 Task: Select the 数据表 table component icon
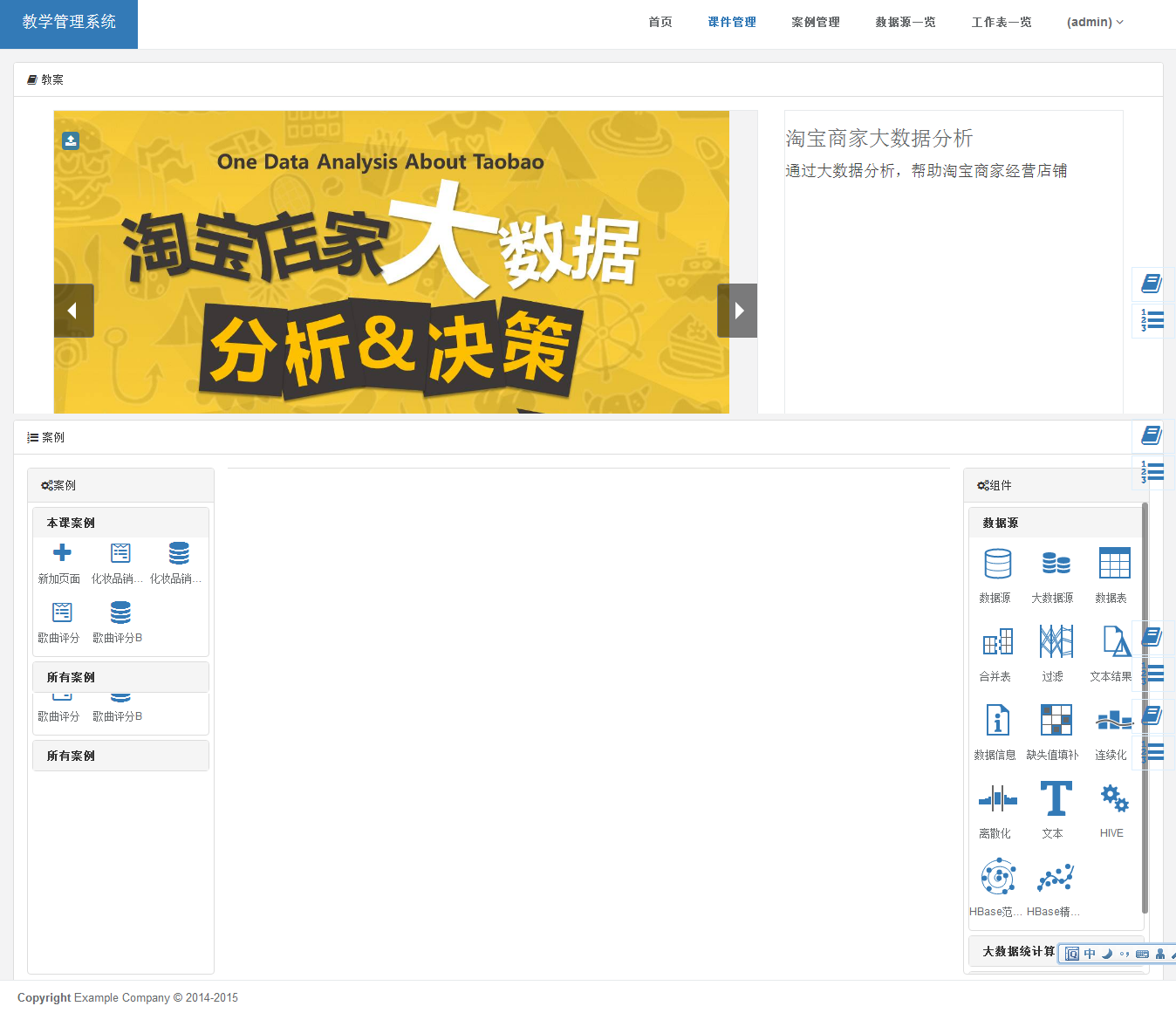[x=1114, y=563]
